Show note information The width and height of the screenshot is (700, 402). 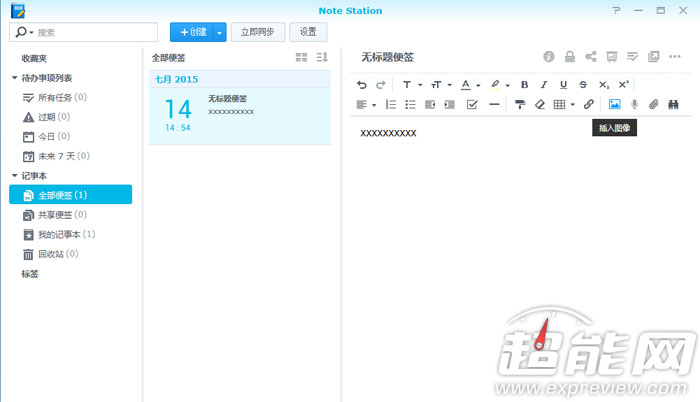click(x=549, y=57)
